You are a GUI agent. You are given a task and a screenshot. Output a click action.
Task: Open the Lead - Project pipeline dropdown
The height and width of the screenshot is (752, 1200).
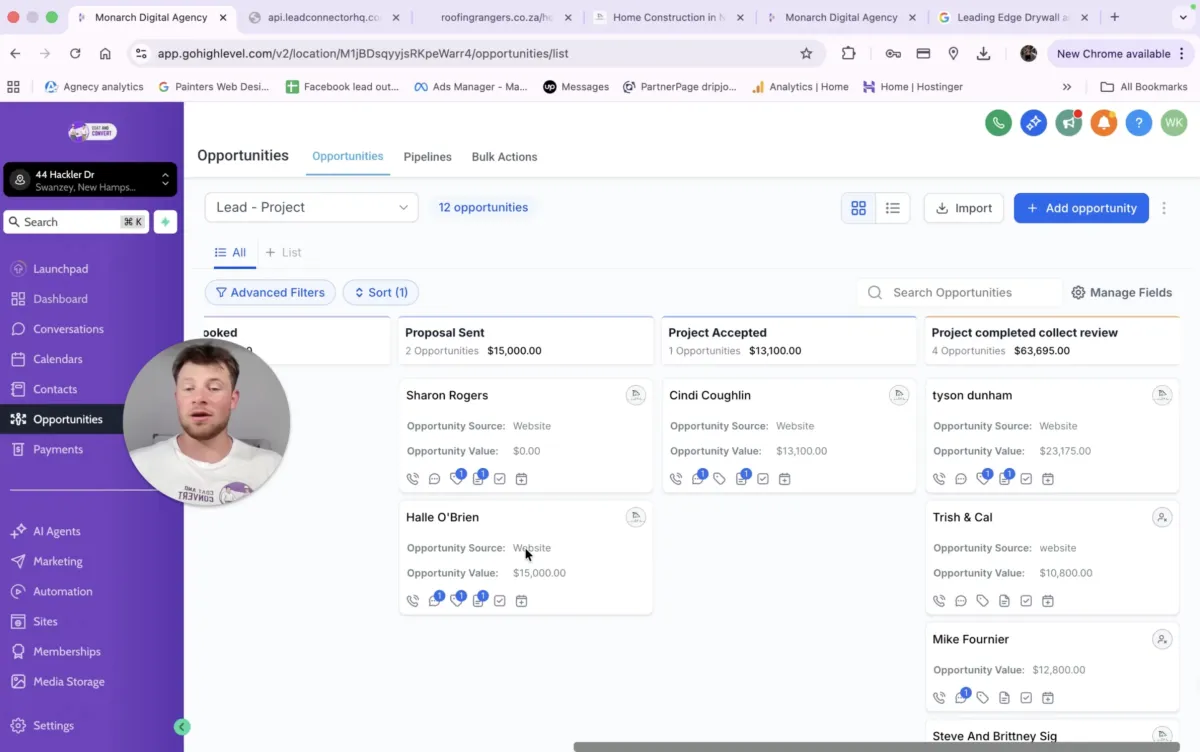click(311, 207)
